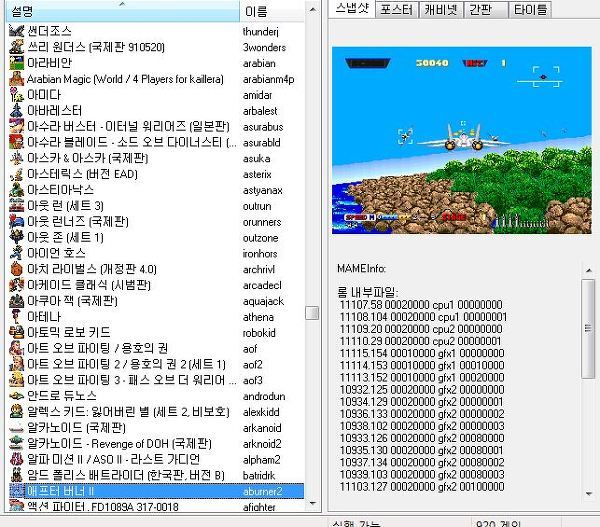Click the alpham2 name cell

point(262,460)
